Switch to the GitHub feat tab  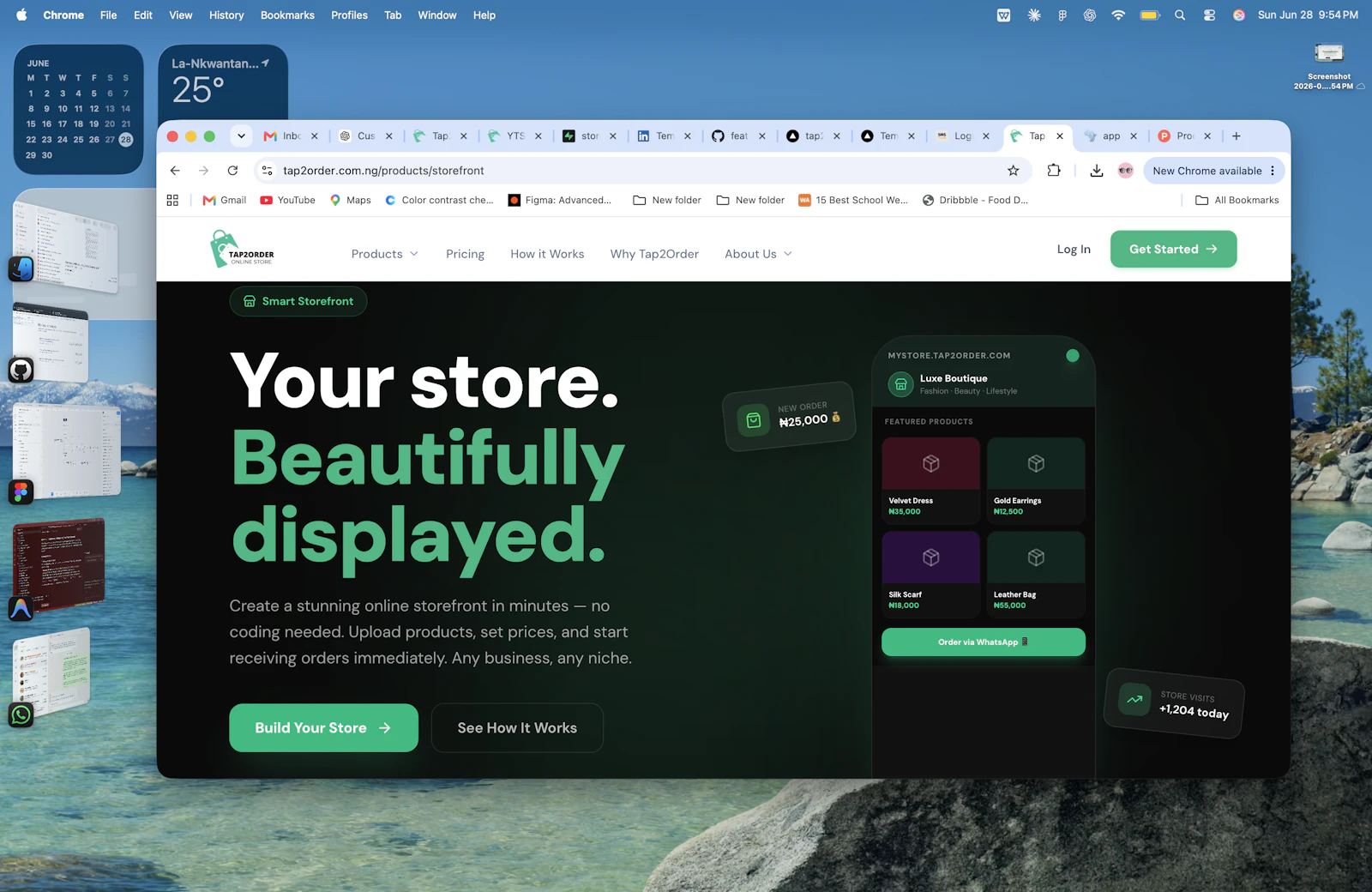click(x=737, y=136)
